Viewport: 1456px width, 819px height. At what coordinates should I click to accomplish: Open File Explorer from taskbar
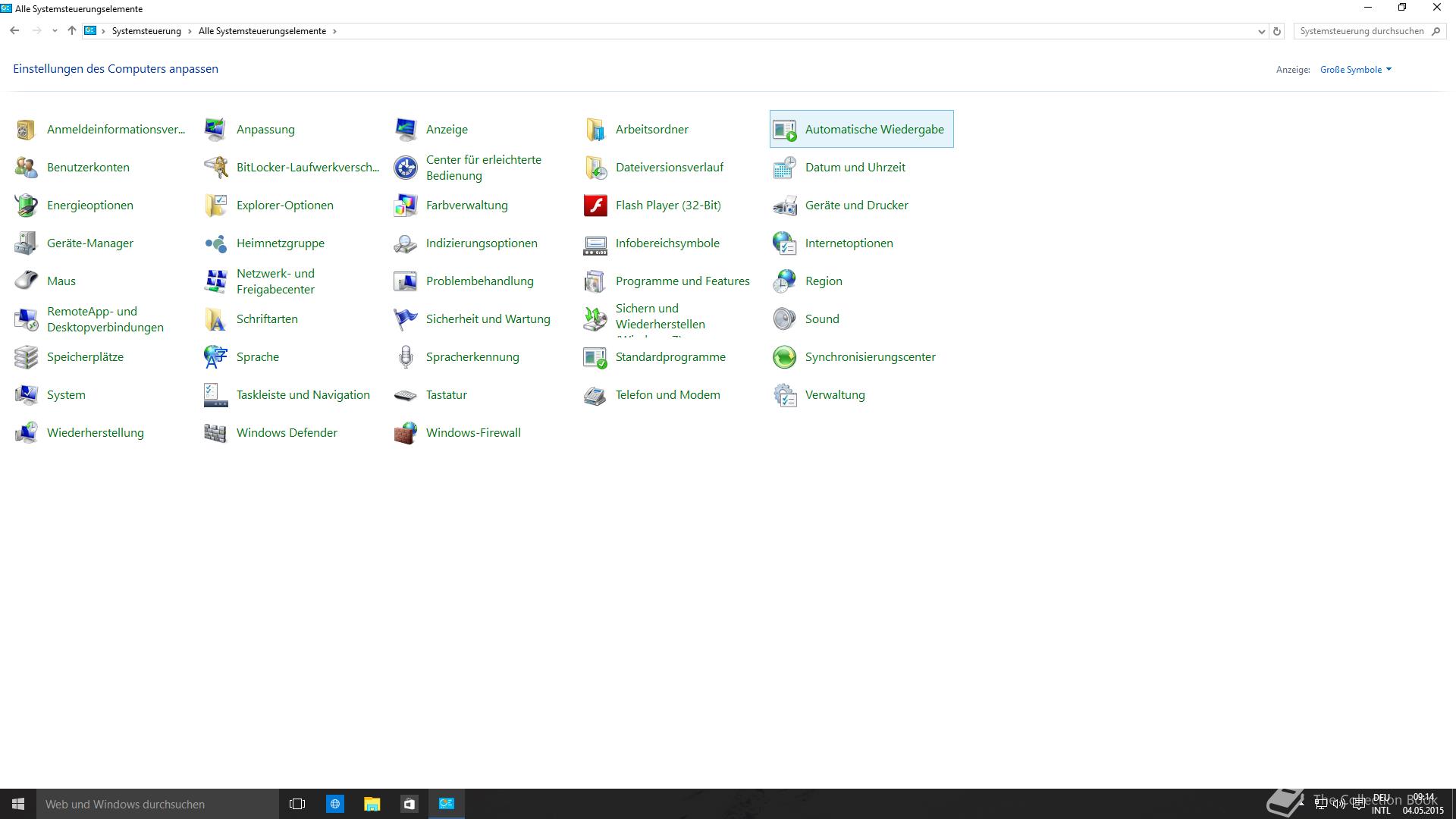tap(372, 804)
